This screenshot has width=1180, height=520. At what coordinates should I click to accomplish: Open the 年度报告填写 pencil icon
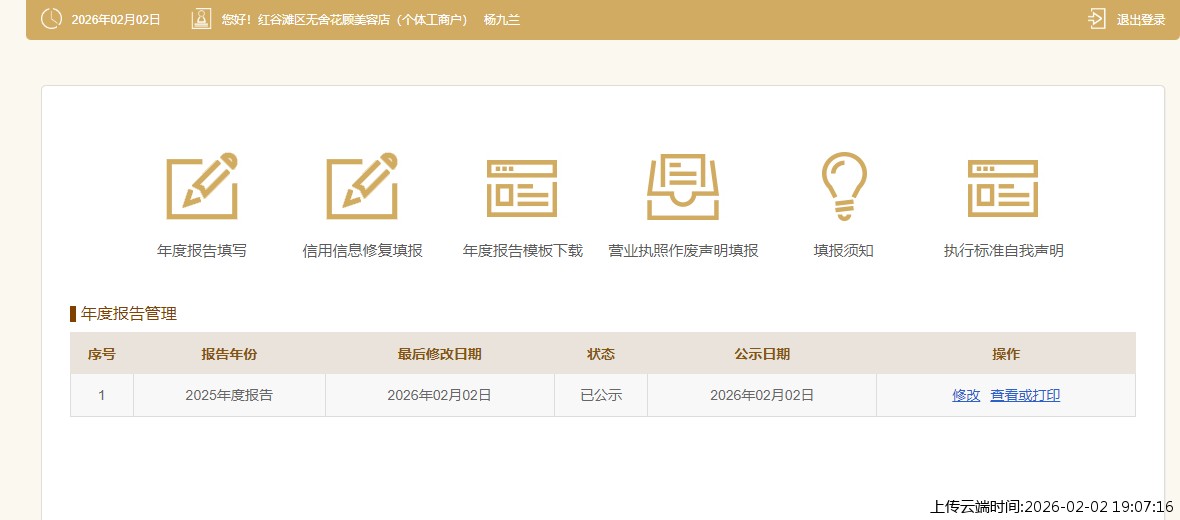202,186
